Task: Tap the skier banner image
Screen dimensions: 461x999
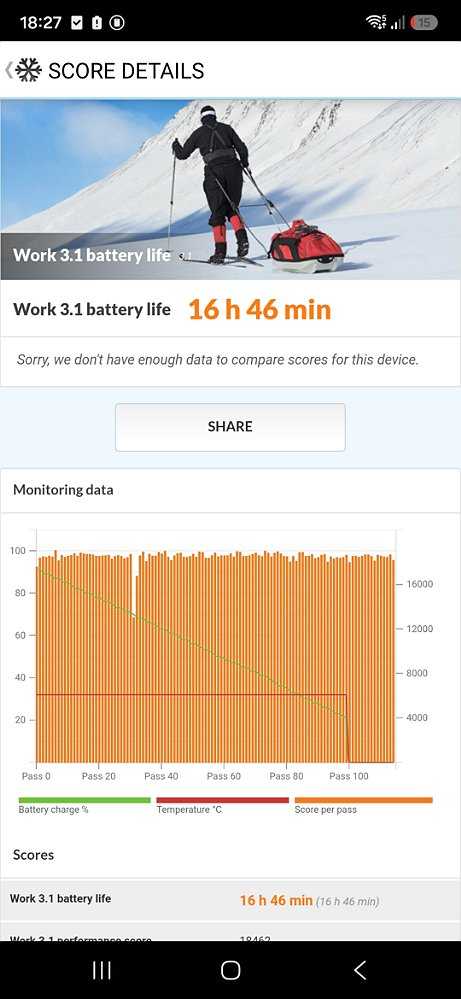Action: (230, 189)
